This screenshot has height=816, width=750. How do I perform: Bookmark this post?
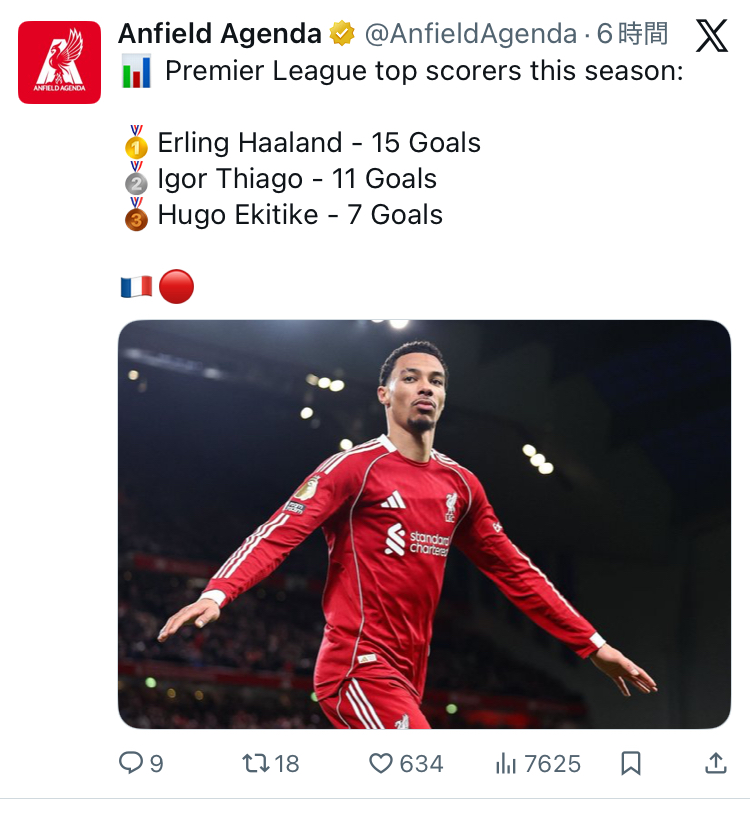click(631, 763)
